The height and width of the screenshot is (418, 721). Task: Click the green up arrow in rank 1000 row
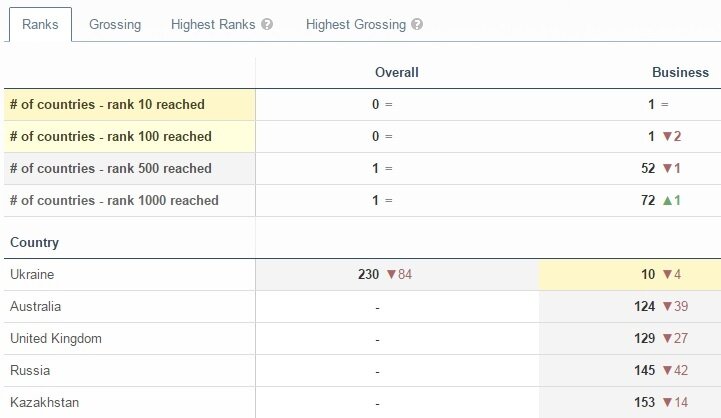[x=667, y=200]
